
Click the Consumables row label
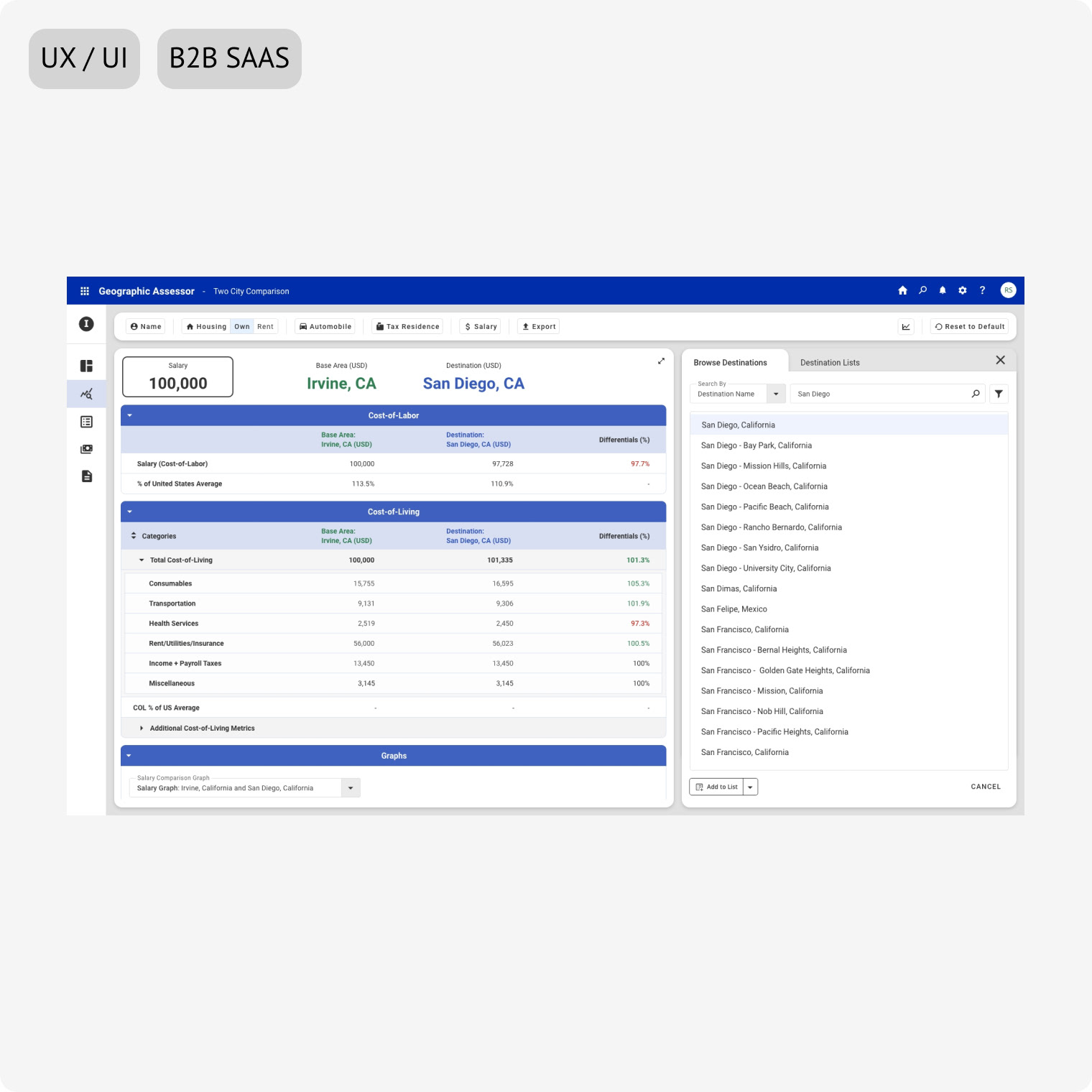click(x=170, y=583)
